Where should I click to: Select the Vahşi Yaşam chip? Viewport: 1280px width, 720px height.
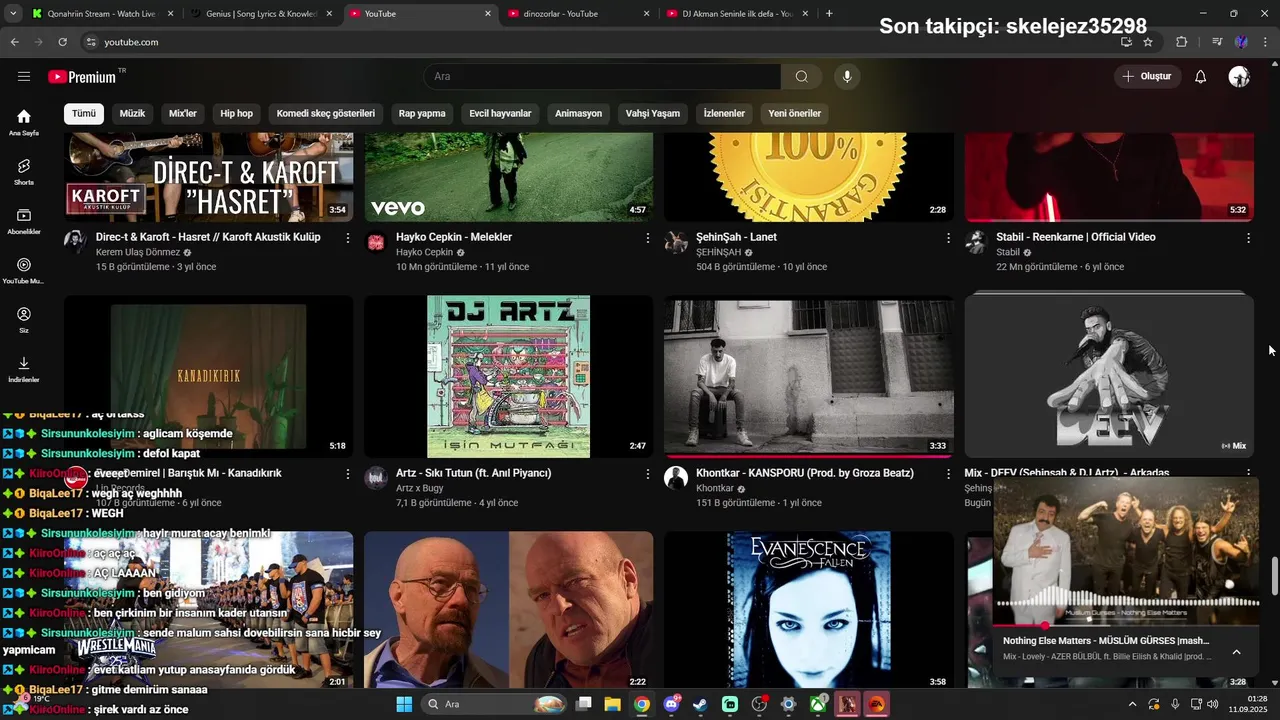653,113
